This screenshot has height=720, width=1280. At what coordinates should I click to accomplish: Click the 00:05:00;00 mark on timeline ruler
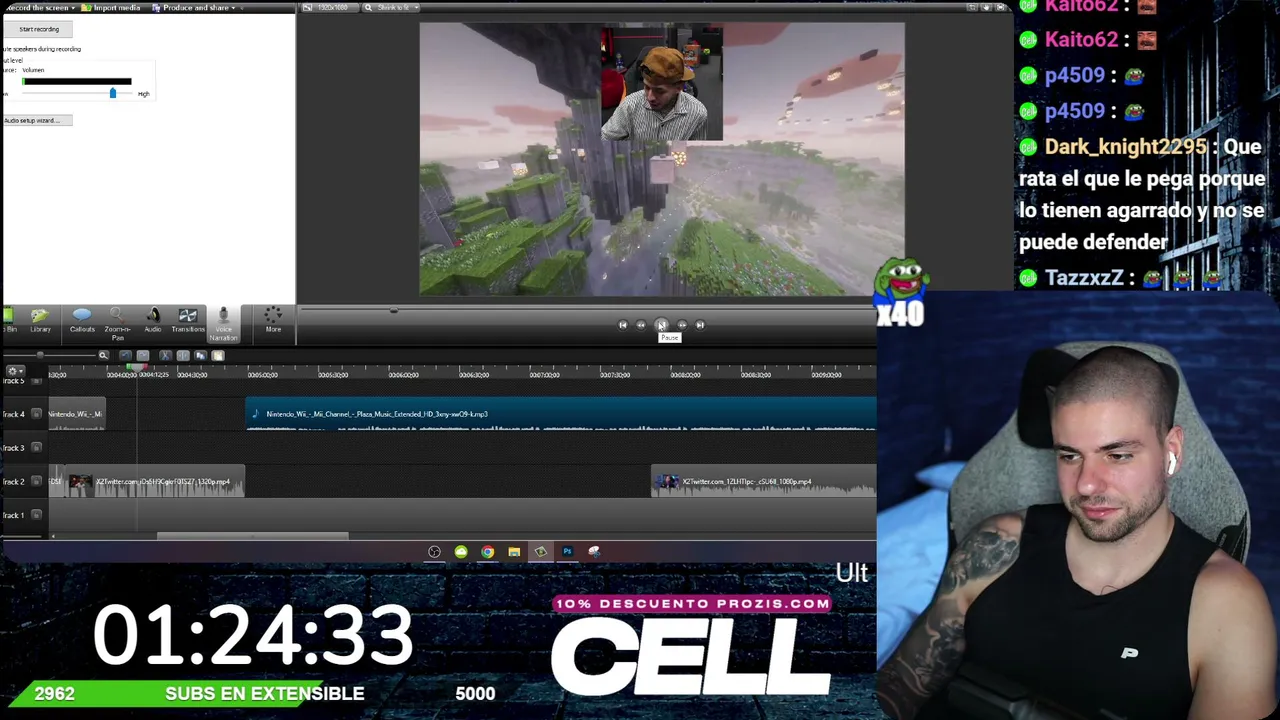pos(262,375)
